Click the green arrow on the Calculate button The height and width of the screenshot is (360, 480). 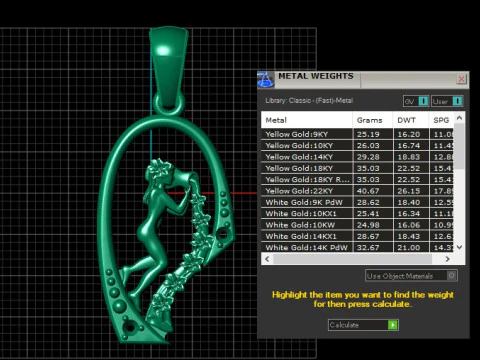393,325
